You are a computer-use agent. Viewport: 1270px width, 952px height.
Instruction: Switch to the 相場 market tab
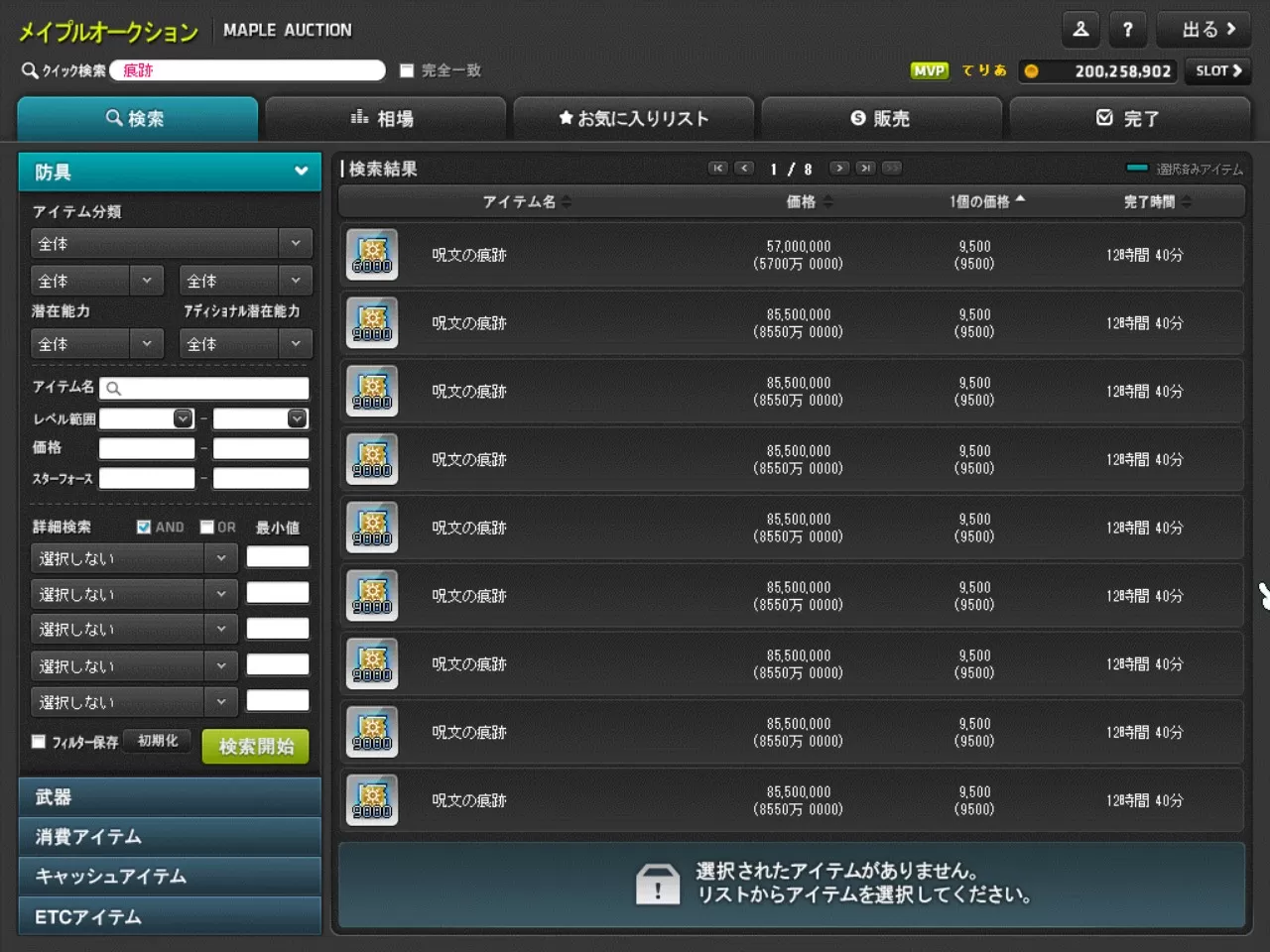pyautogui.click(x=385, y=119)
